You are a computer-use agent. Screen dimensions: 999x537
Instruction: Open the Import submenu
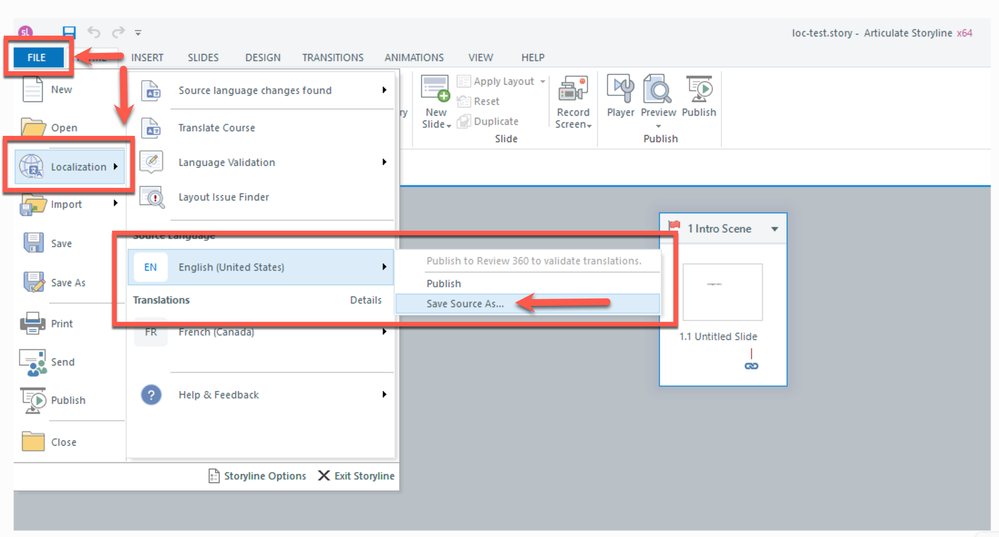pos(67,204)
